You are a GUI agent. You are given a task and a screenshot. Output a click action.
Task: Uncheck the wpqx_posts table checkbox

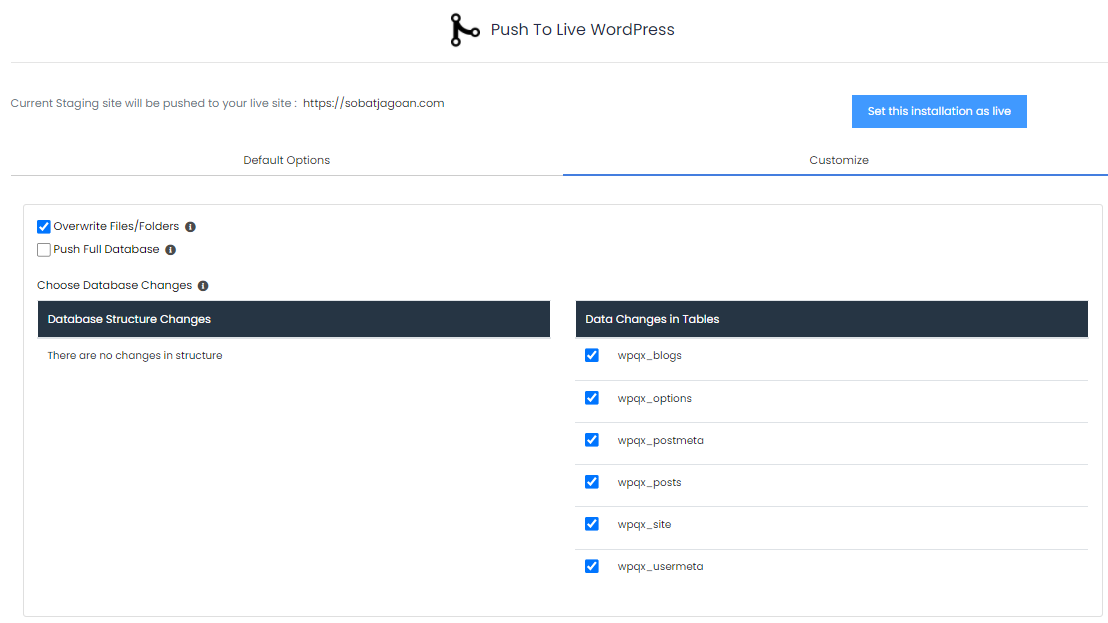click(x=591, y=482)
